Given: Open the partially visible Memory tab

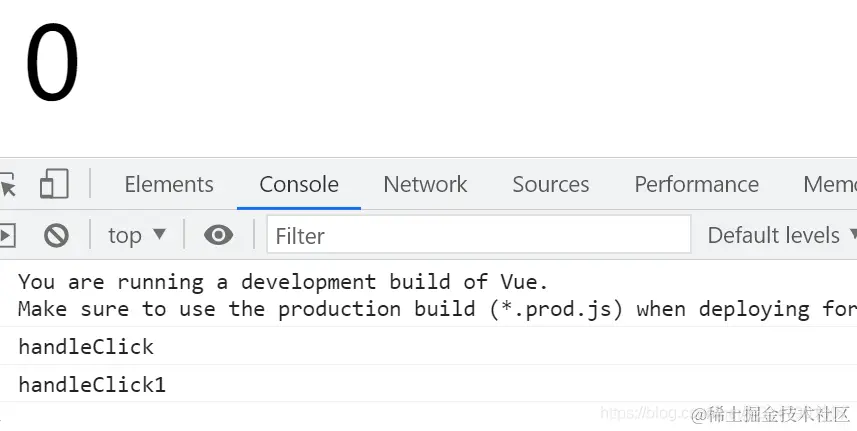Looking at the screenshot, I should pyautogui.click(x=830, y=184).
